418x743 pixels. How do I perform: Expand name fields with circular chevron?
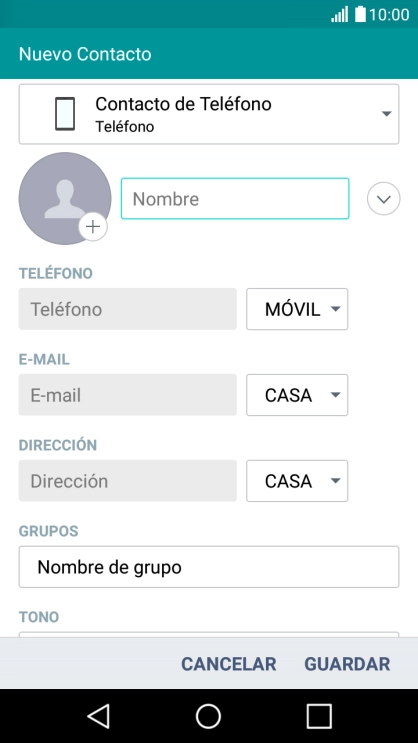coord(383,199)
